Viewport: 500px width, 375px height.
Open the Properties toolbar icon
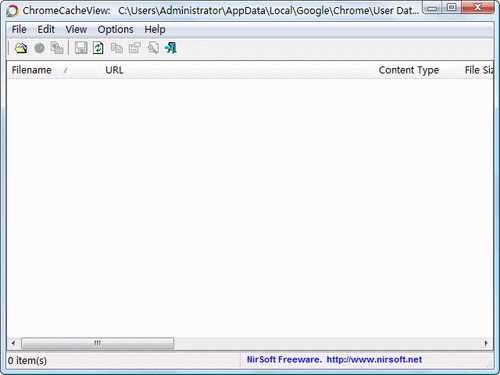pos(135,48)
